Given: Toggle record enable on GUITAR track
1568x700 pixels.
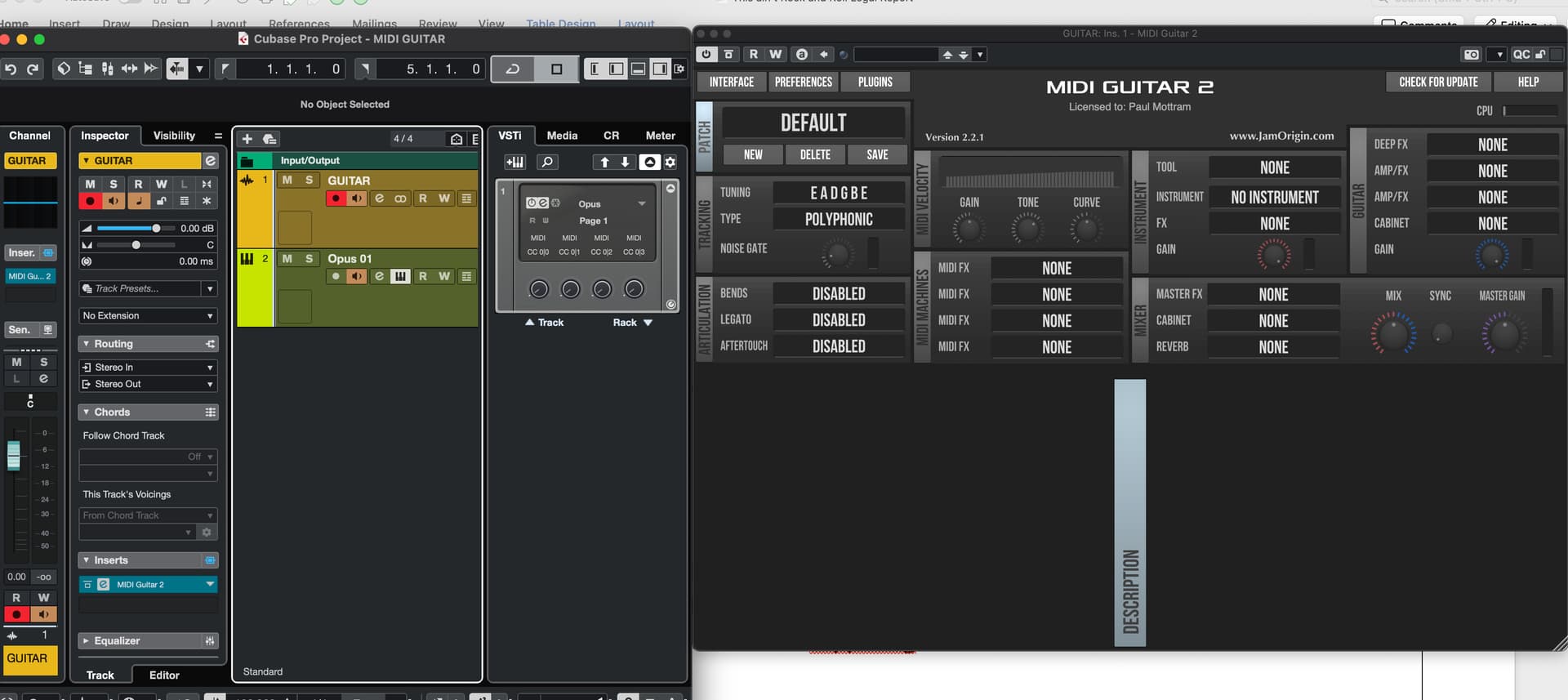Looking at the screenshot, I should 336,198.
